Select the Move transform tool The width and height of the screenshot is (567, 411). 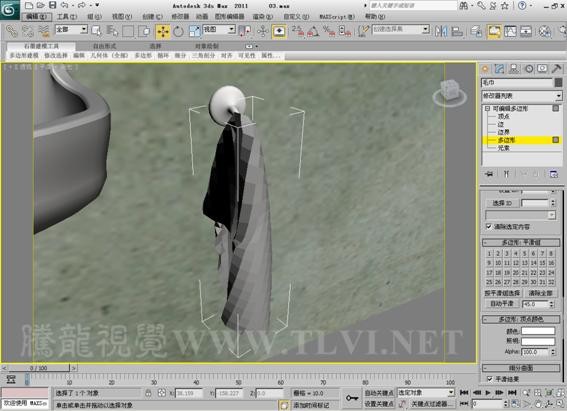pyautogui.click(x=163, y=31)
